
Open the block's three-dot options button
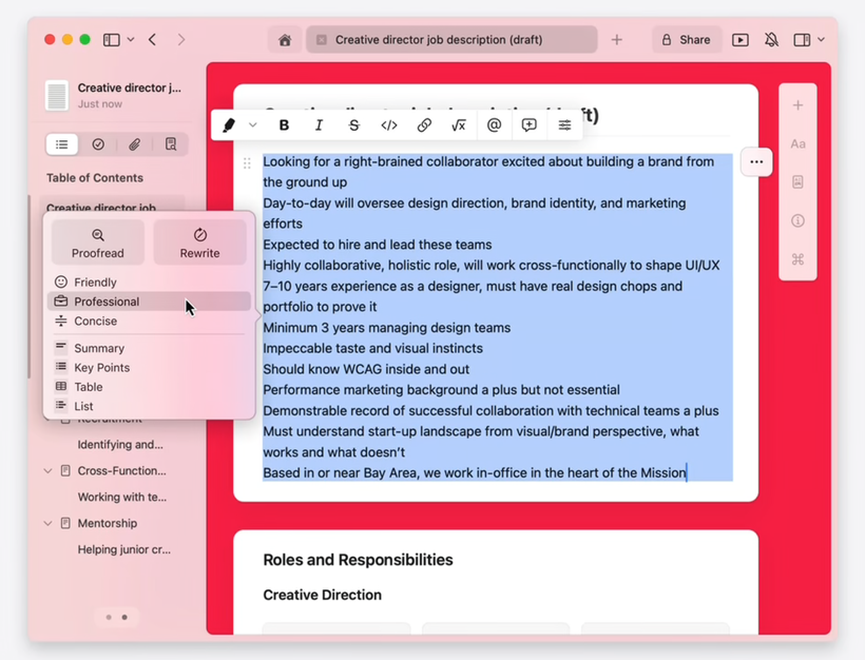point(756,162)
